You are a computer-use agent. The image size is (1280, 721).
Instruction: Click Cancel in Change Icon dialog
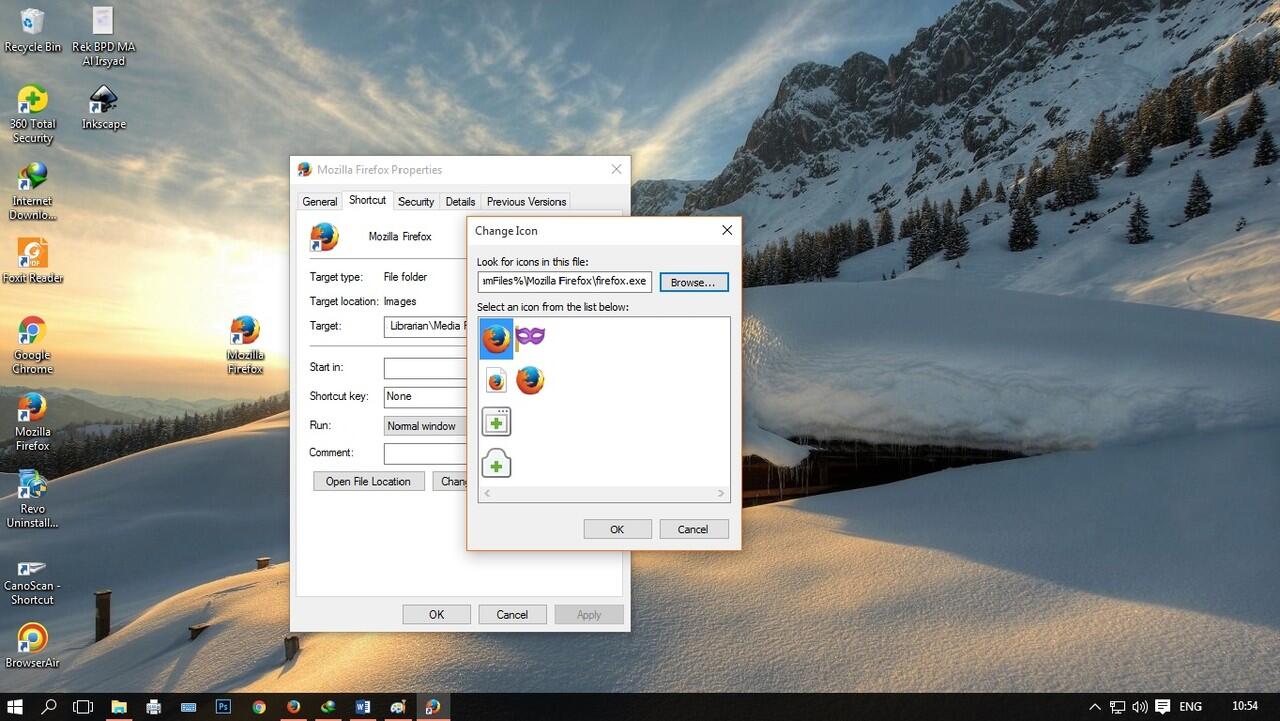(692, 530)
